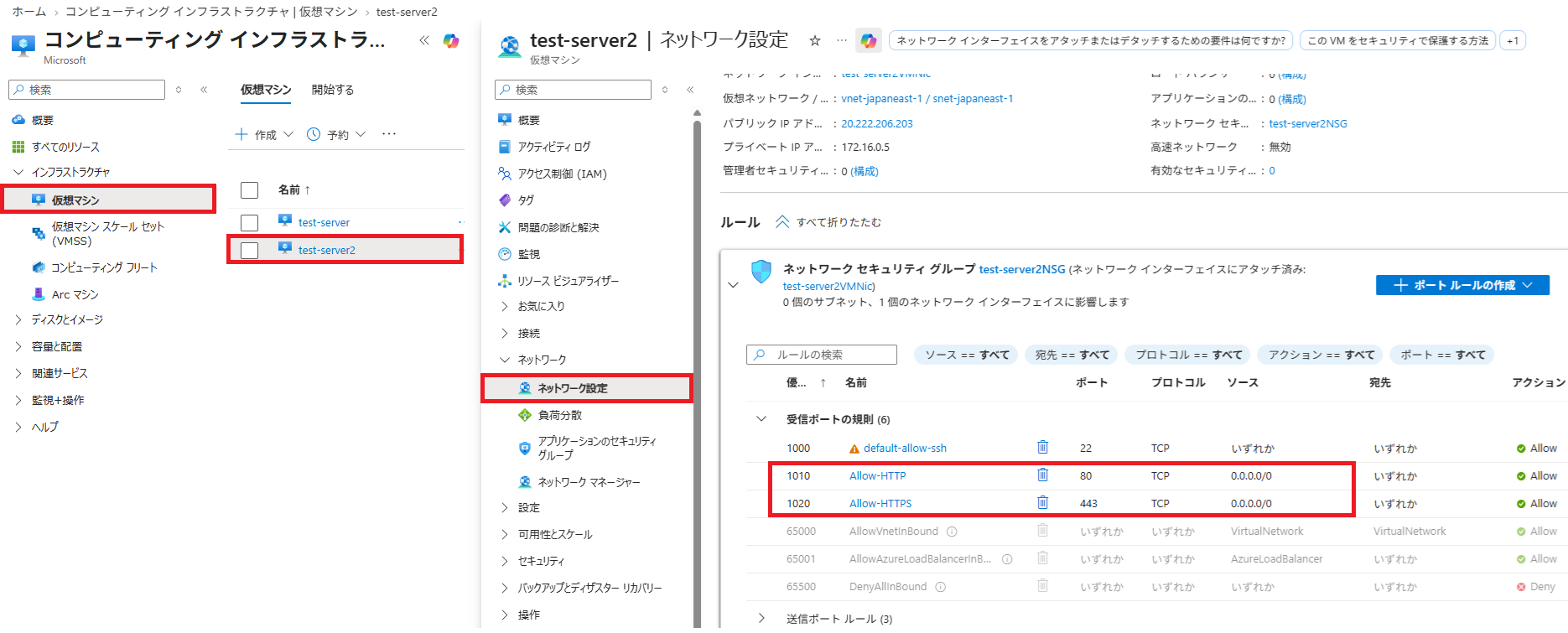
Task: Open タグ menu item
Action: pos(526,200)
